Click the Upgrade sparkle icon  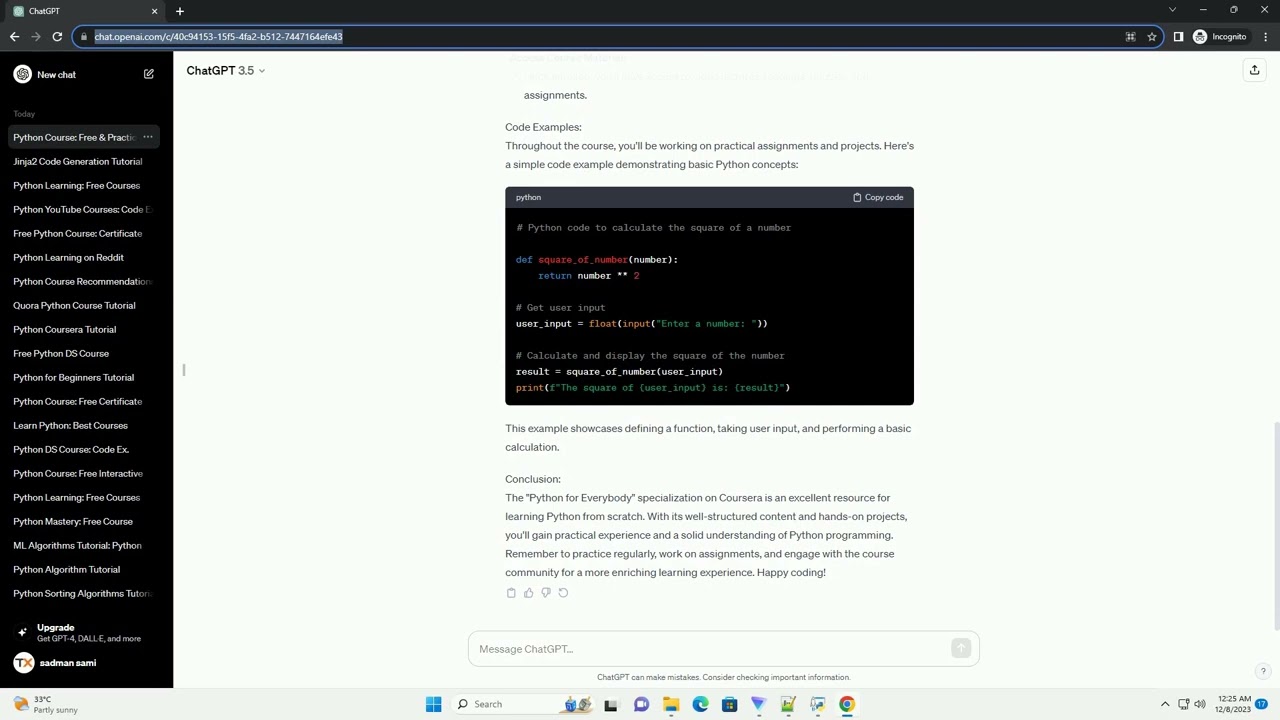tap(22, 632)
